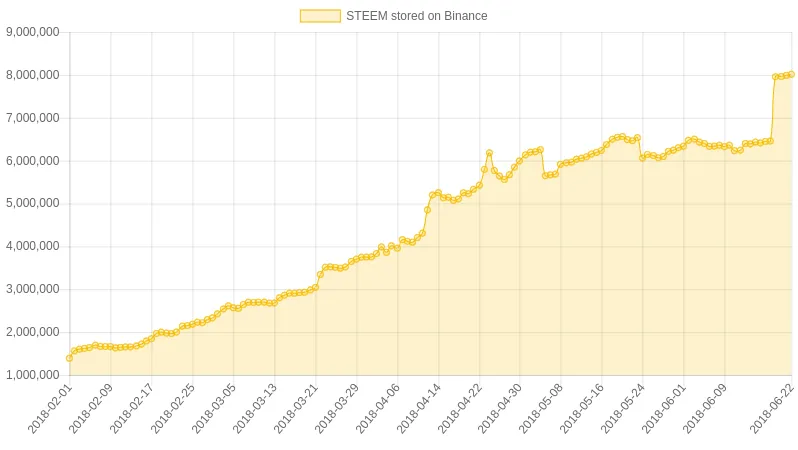The image size is (798, 450).
Task: Click the 9,000,000 y-axis label
Action: point(33,32)
